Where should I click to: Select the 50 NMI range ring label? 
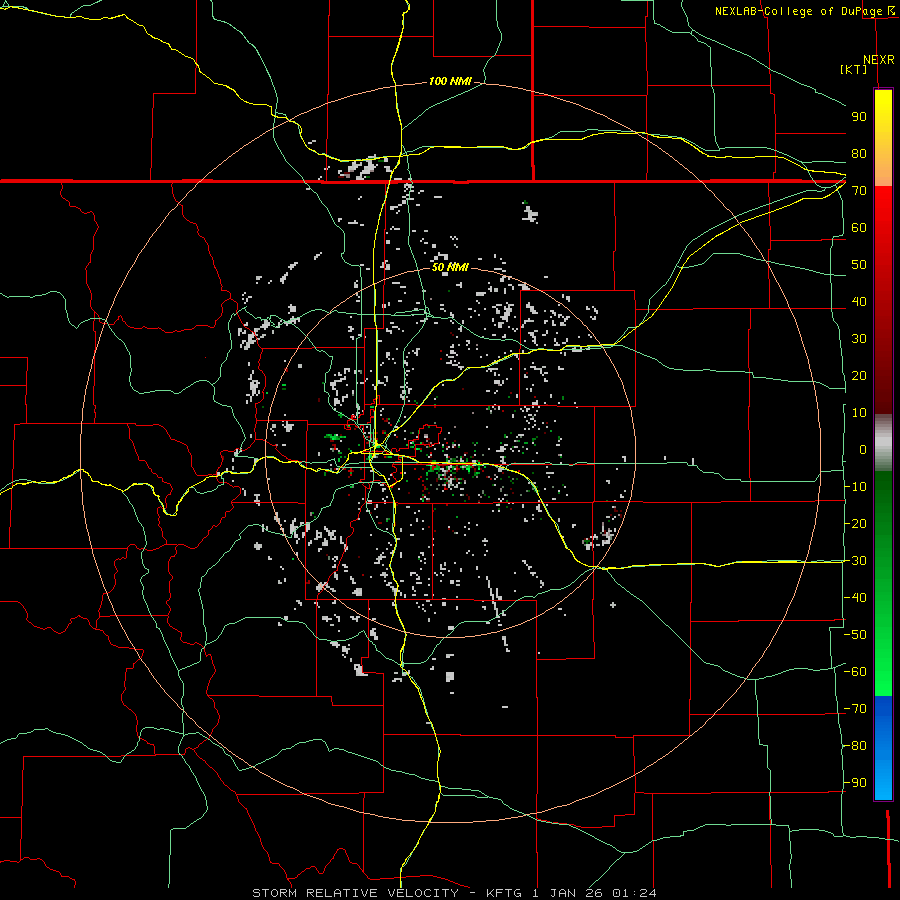pos(450,267)
